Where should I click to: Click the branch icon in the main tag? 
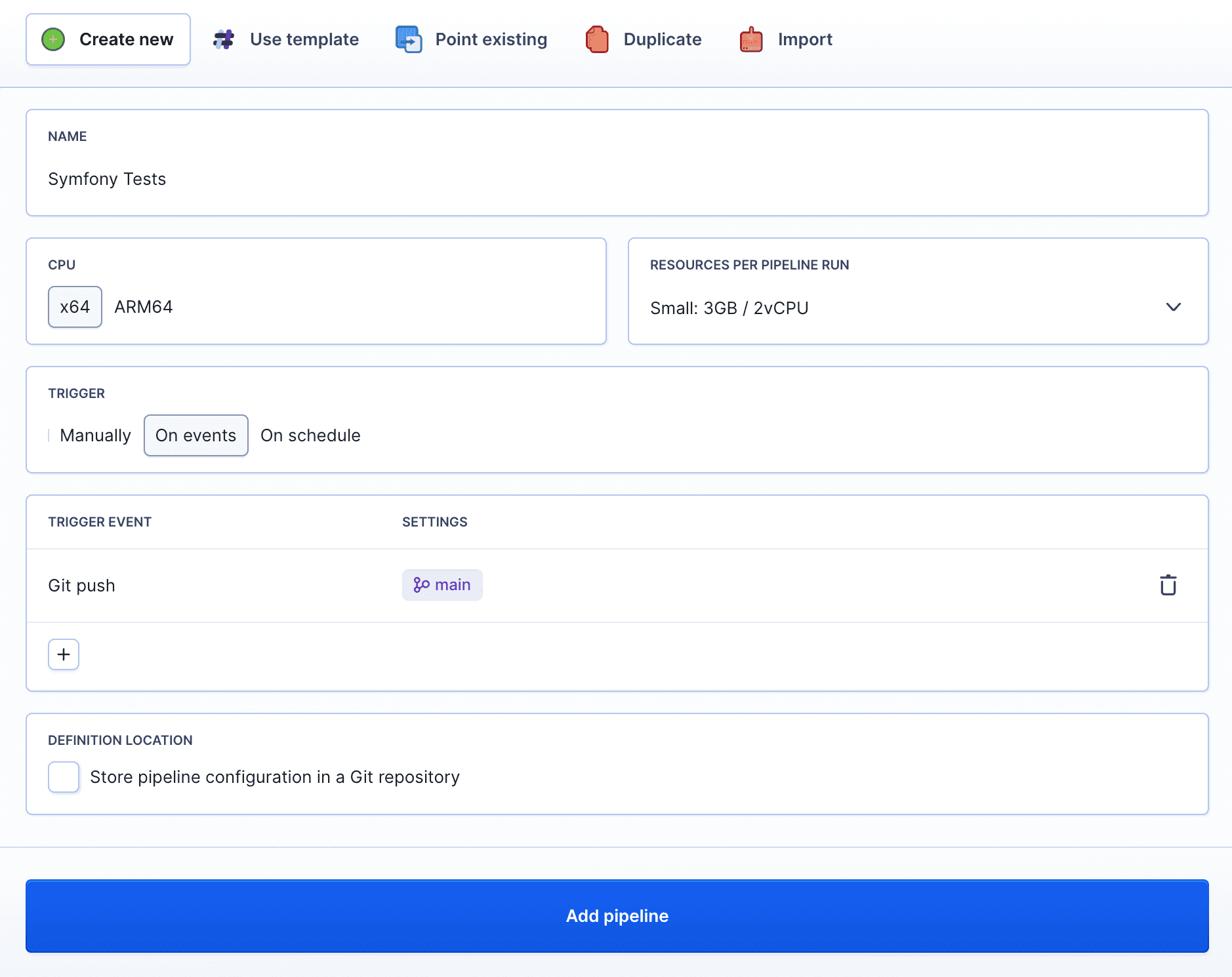pyautogui.click(x=421, y=585)
